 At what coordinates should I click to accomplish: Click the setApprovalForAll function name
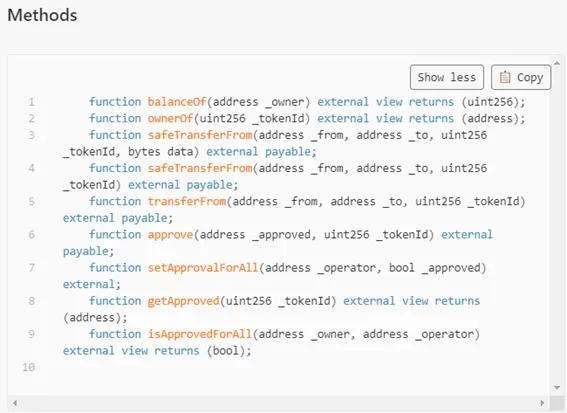[x=203, y=268]
